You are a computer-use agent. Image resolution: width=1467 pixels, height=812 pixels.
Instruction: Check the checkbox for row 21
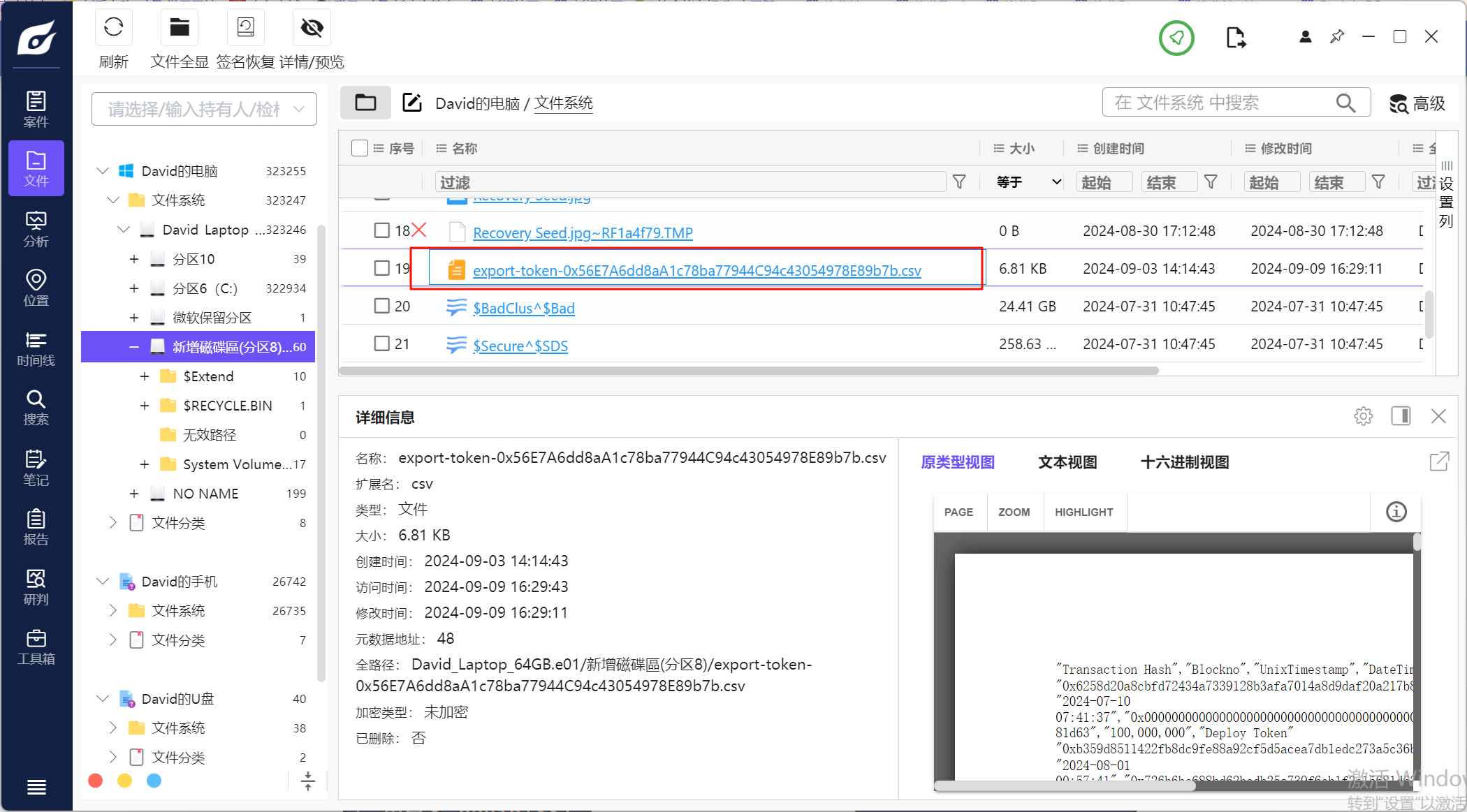click(381, 344)
